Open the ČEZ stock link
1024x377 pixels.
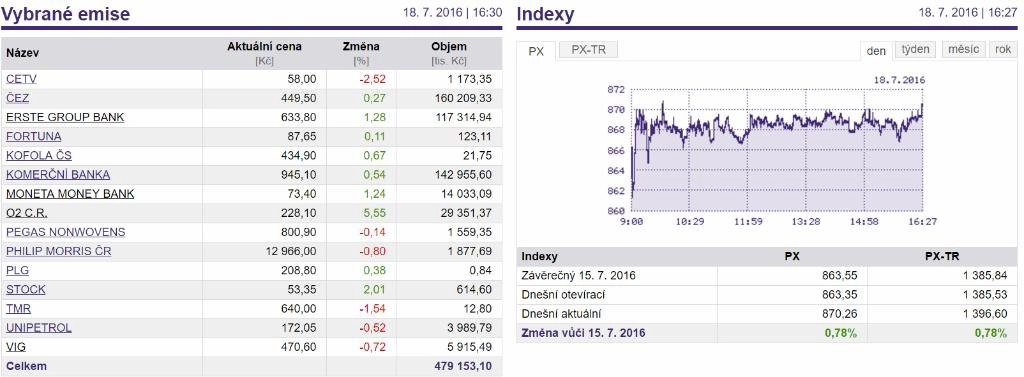coord(18,98)
